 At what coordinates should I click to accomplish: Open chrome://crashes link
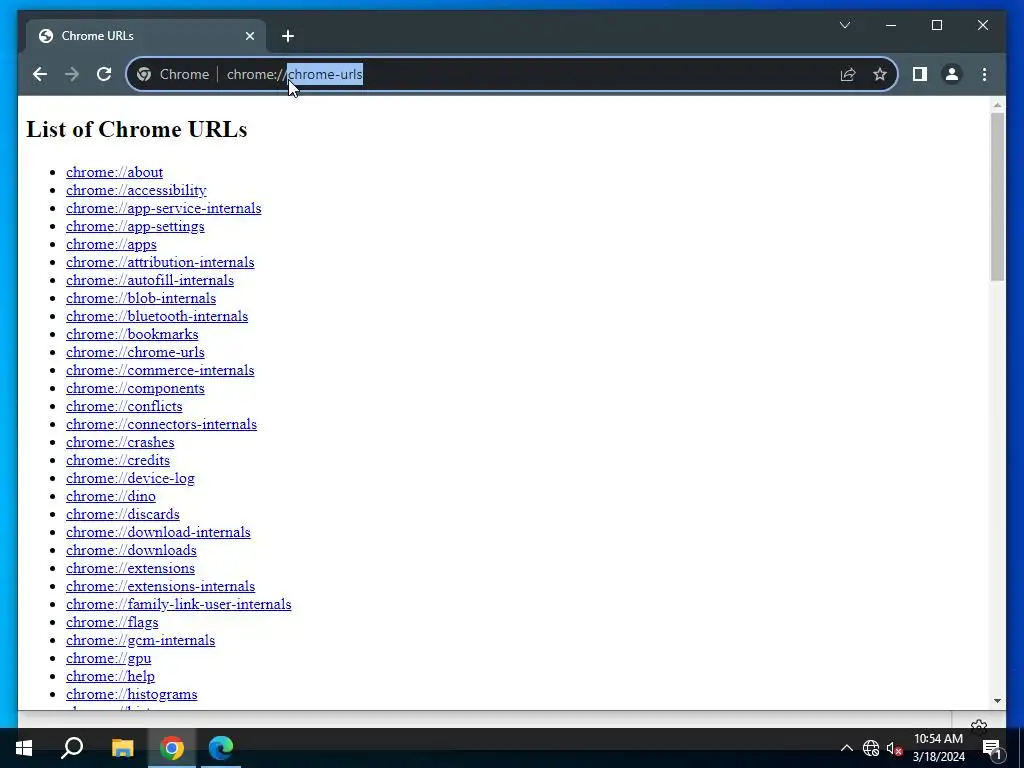pyautogui.click(x=120, y=442)
